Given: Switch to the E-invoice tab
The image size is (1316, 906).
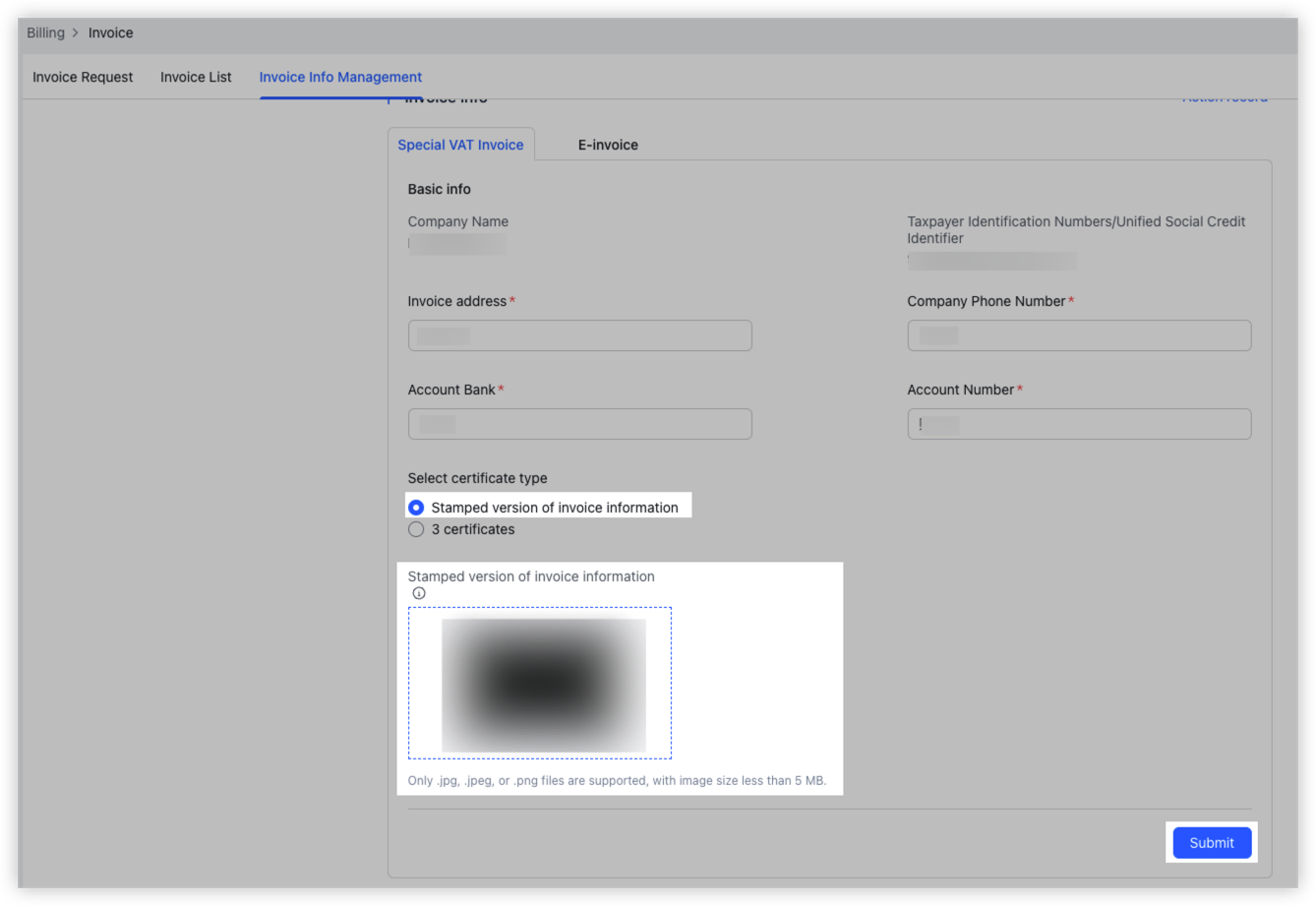Looking at the screenshot, I should (x=607, y=145).
